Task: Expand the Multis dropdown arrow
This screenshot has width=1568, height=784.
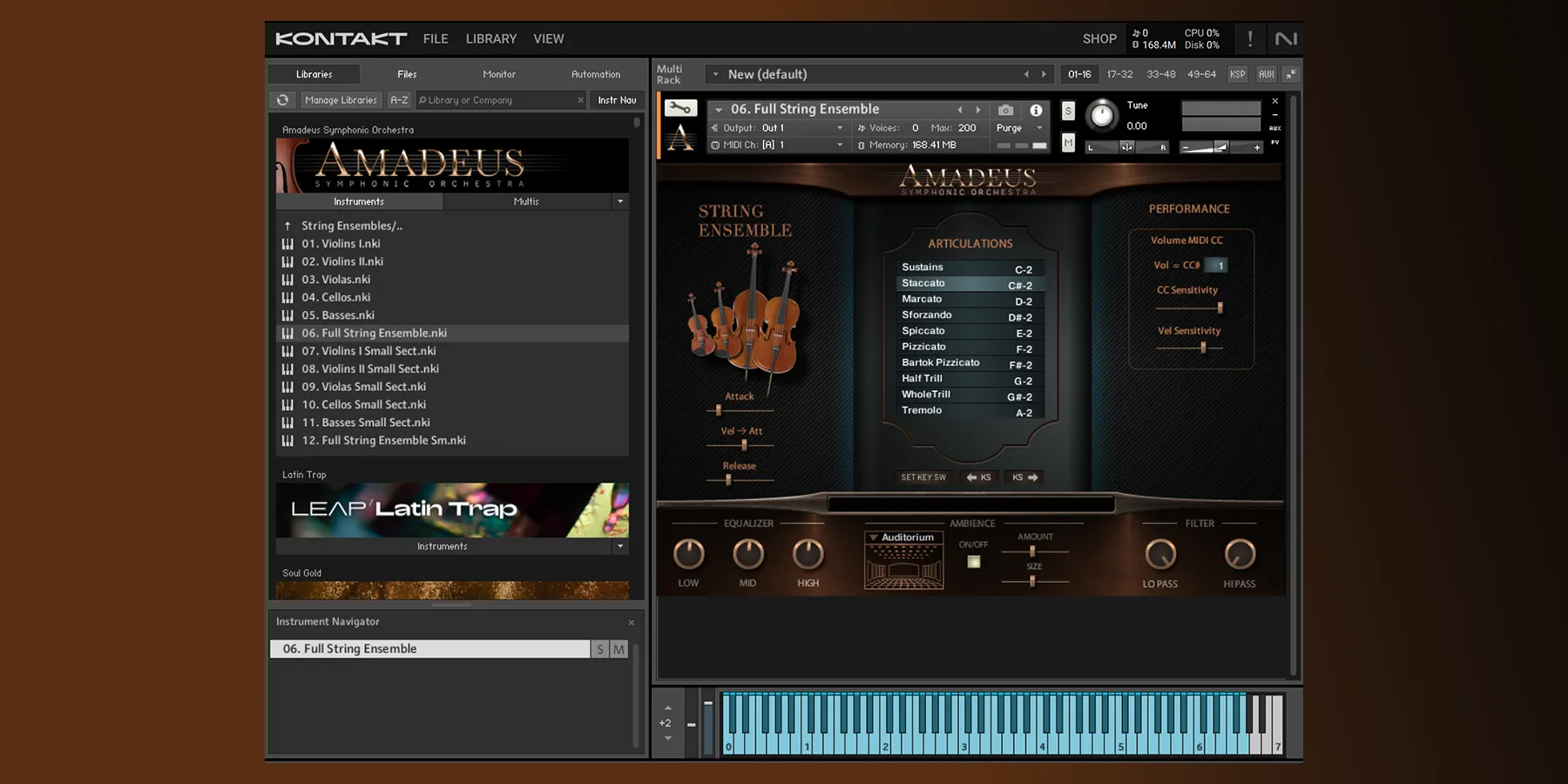Action: [620, 201]
